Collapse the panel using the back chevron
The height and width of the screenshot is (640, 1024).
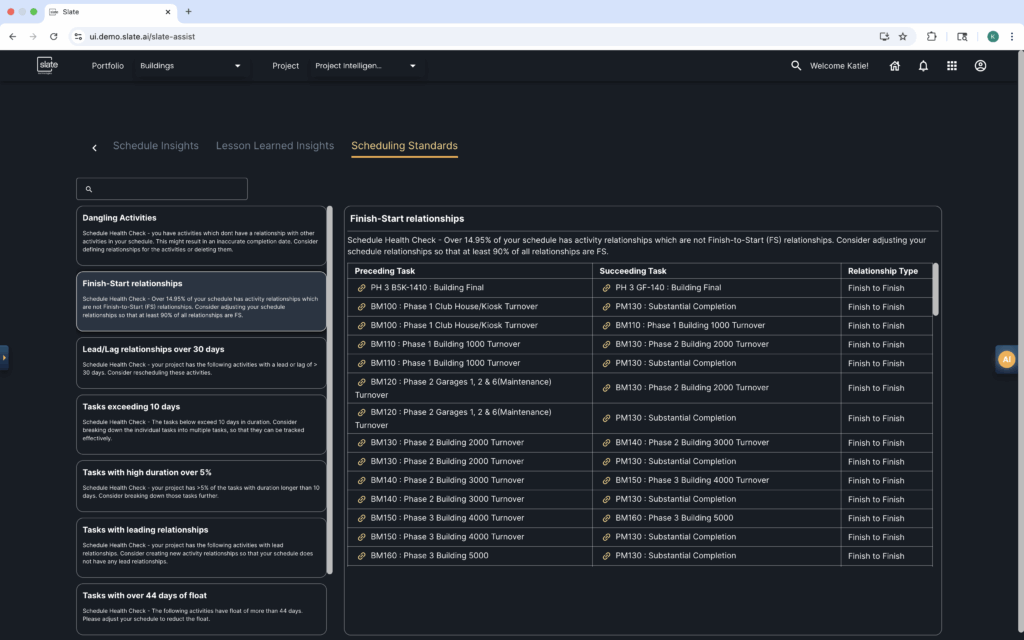click(x=93, y=146)
